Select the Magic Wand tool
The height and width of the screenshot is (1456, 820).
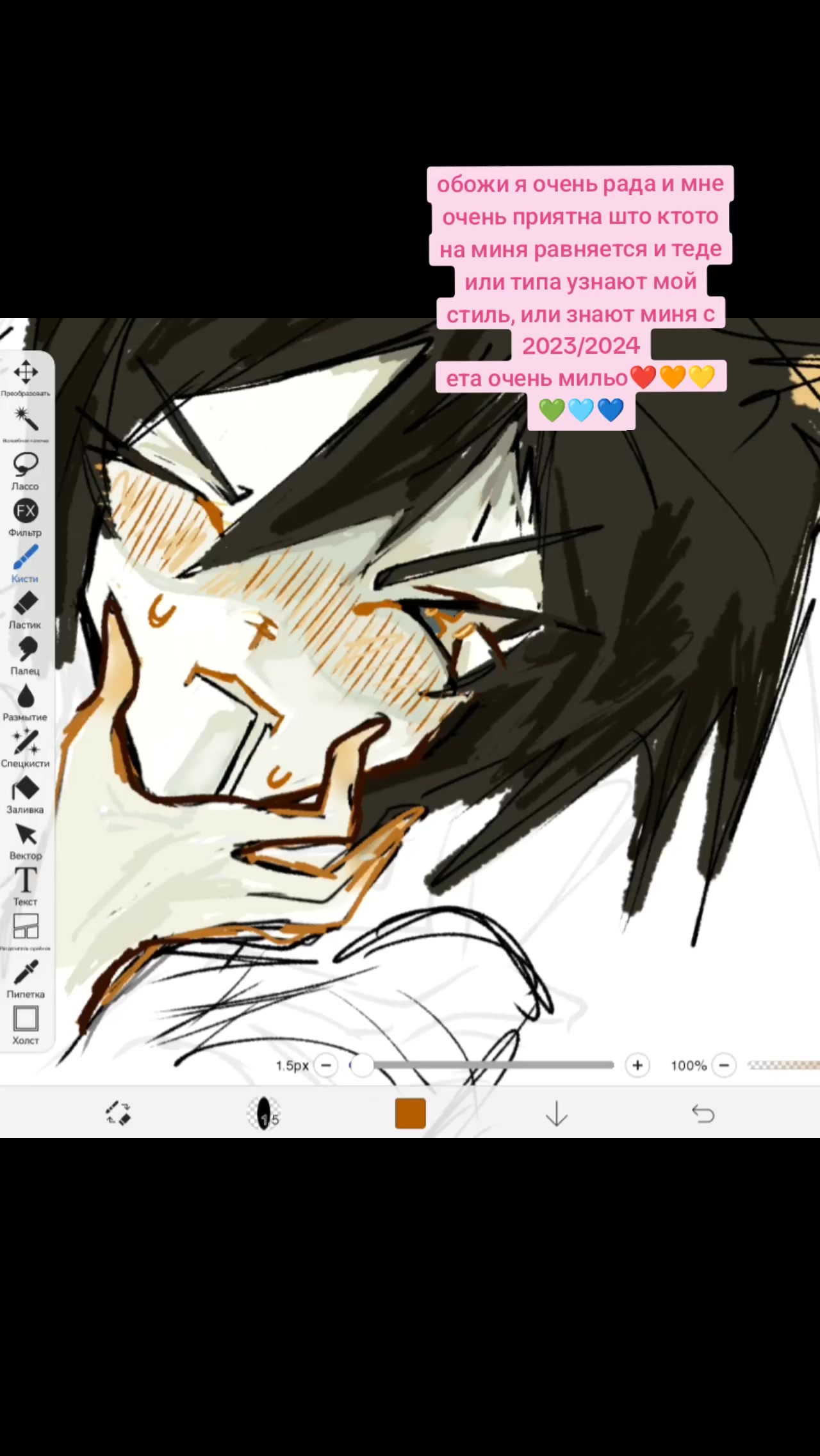[x=26, y=424]
